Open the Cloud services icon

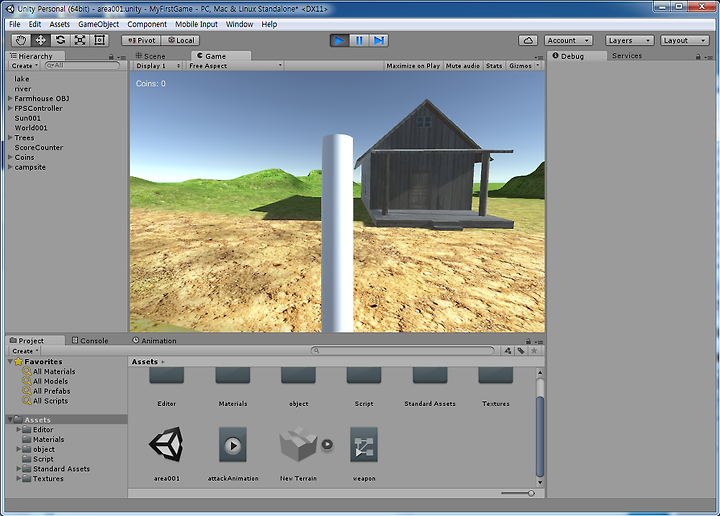[528, 40]
